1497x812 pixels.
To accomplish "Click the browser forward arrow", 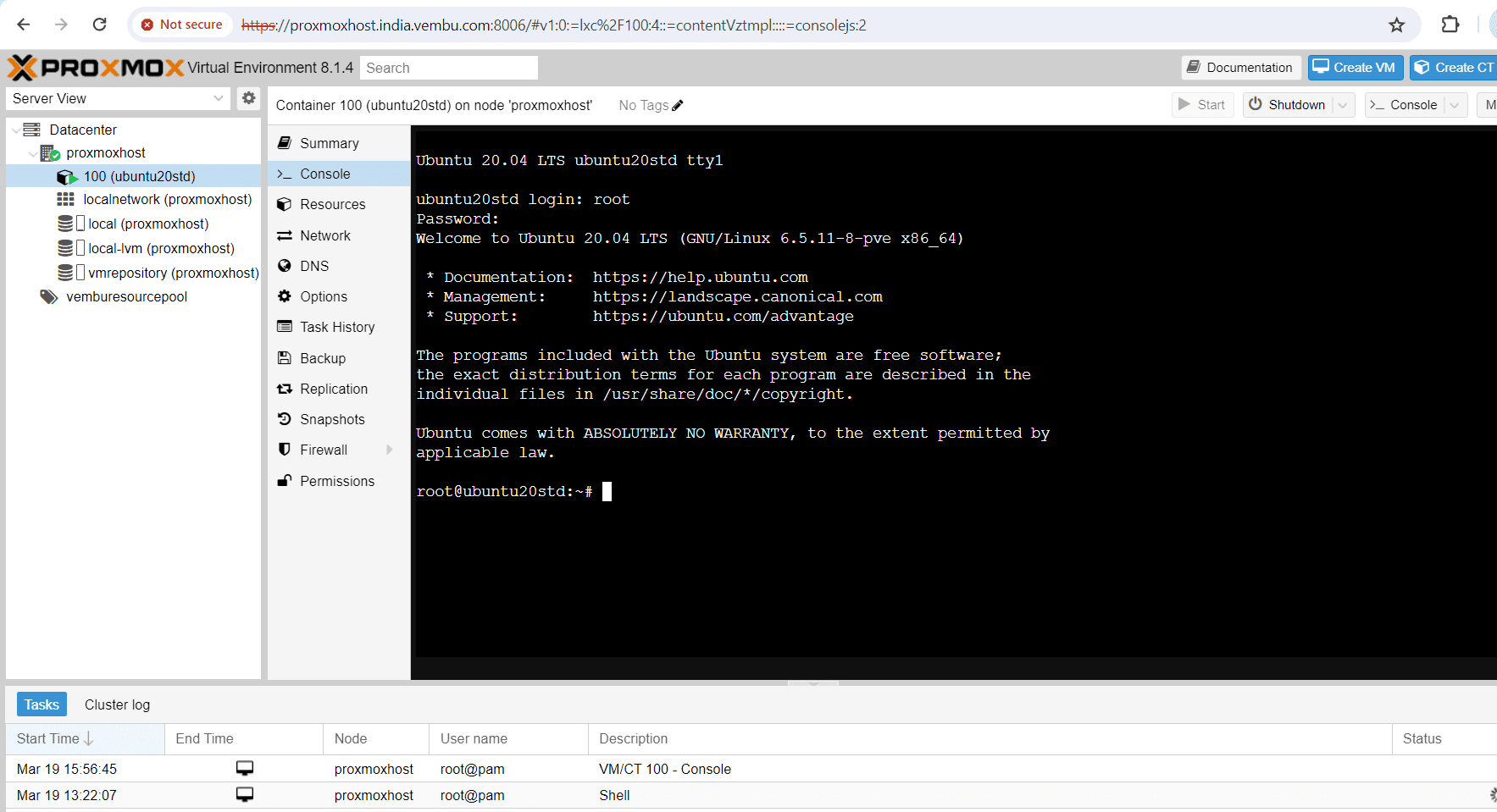I will point(61,25).
